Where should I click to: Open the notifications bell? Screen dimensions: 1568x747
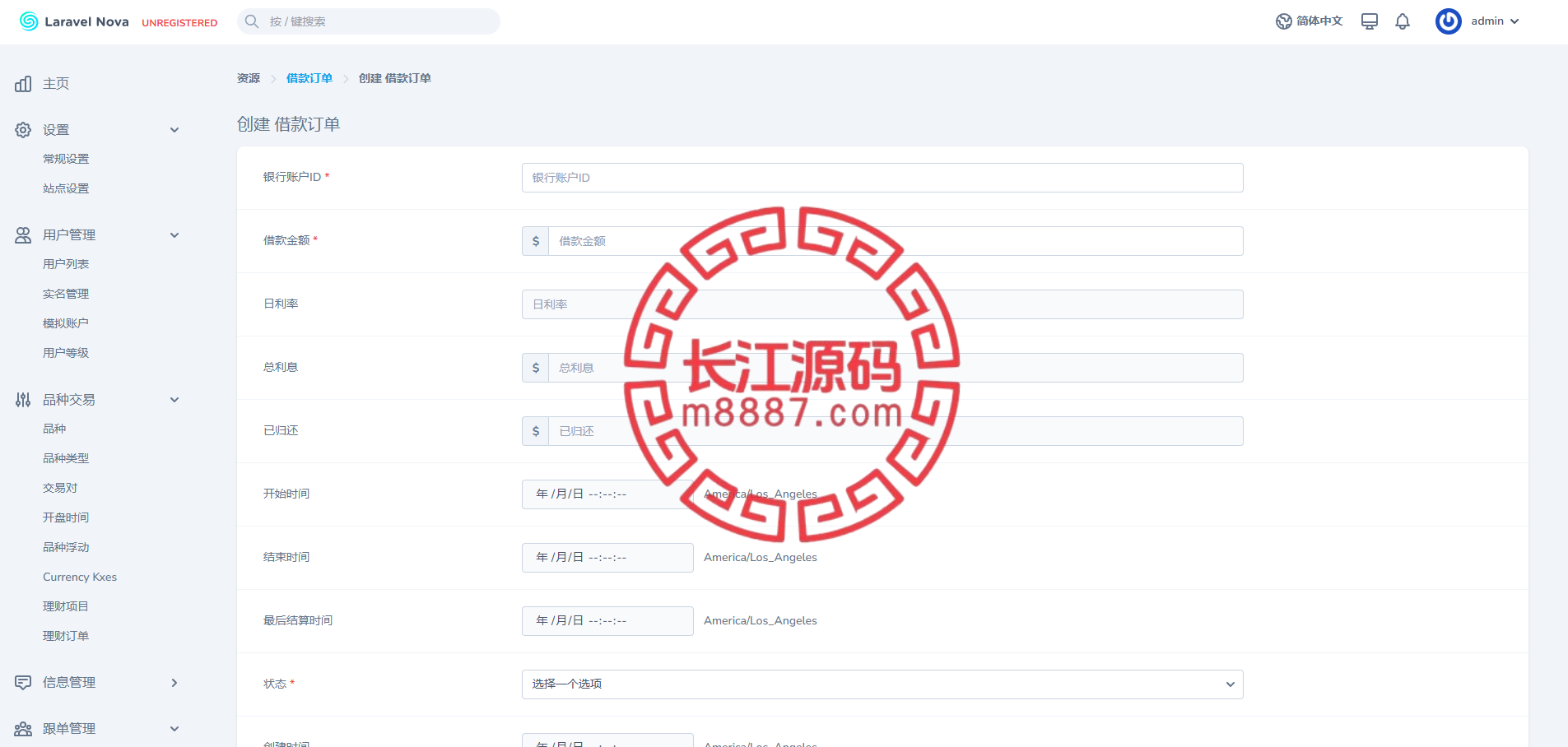[1403, 21]
